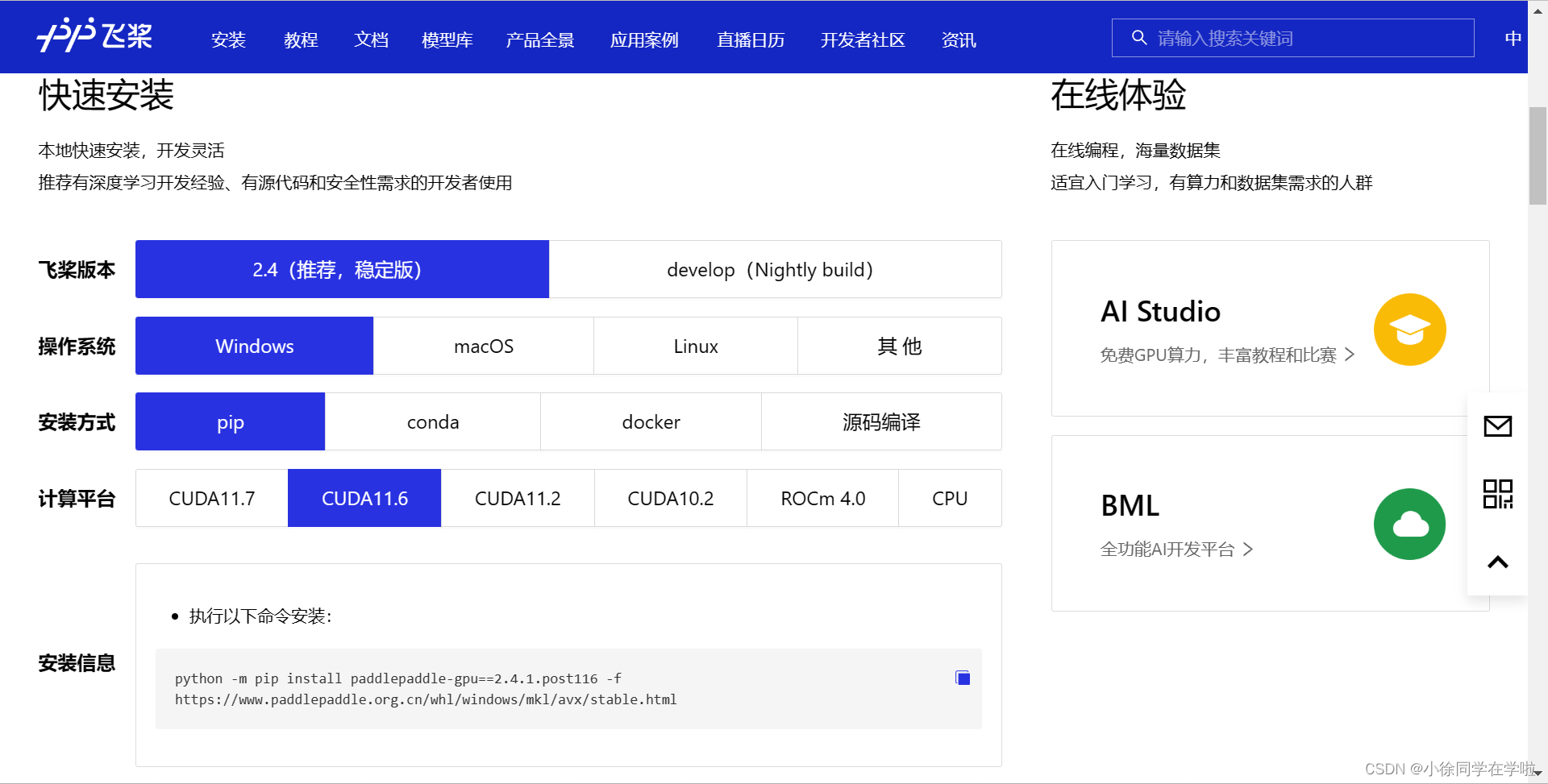Open the 产品全景 nav menu
This screenshot has width=1548, height=784.
(x=539, y=39)
